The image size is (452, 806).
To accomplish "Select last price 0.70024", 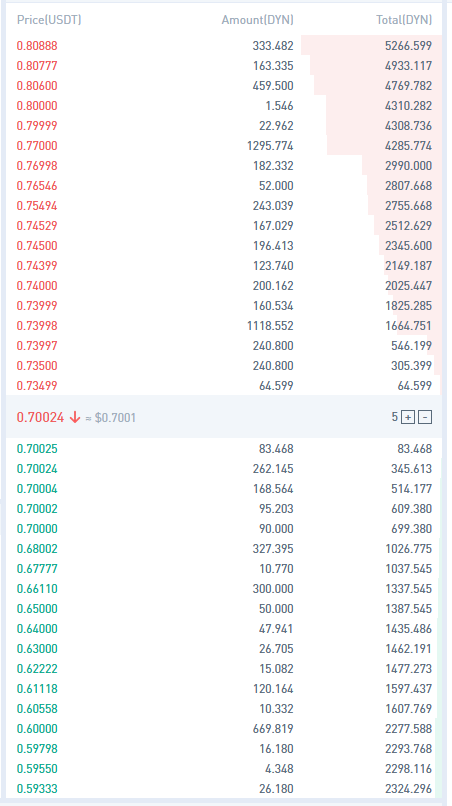I will click(41, 417).
